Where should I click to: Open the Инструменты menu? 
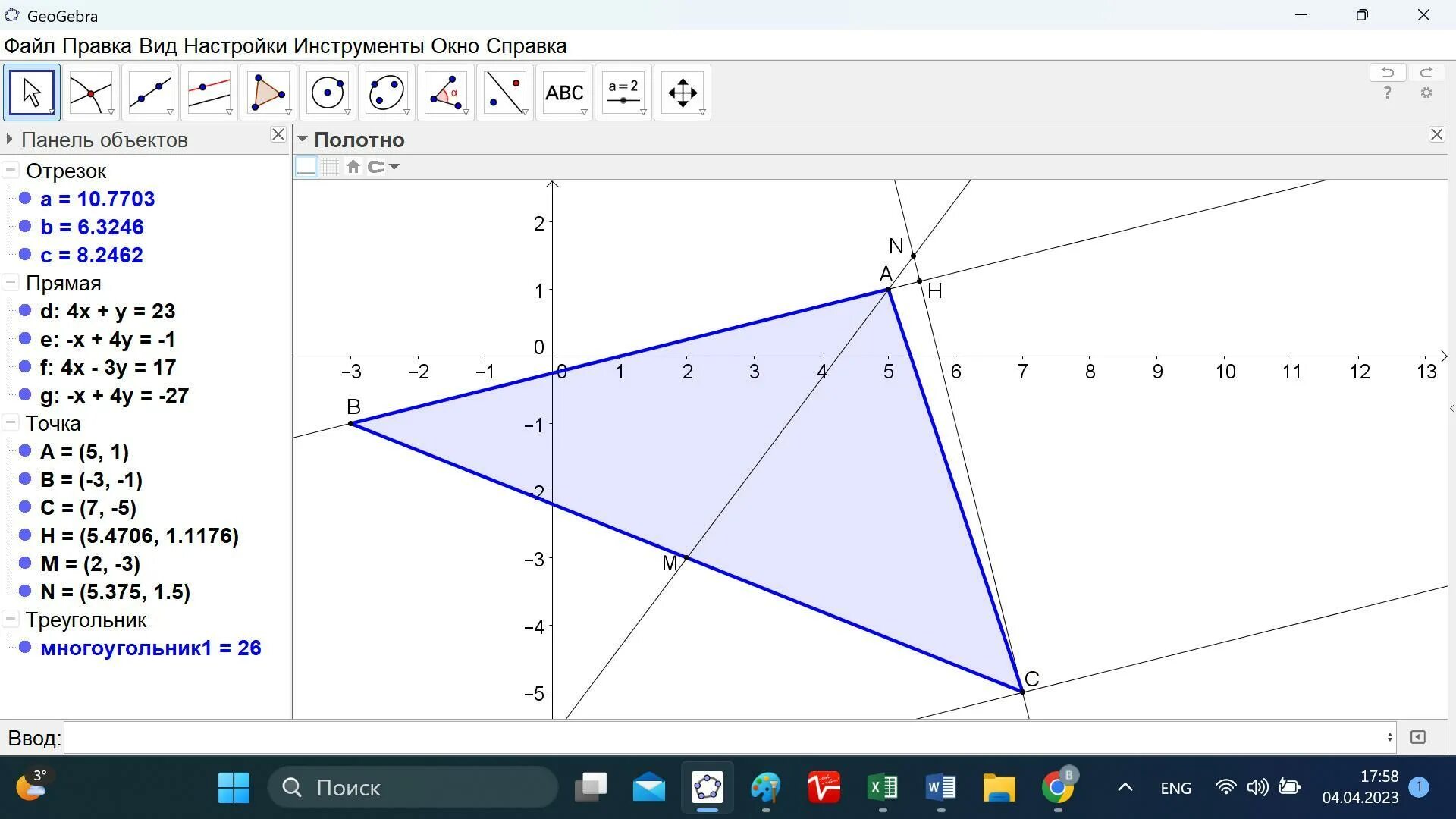coord(358,46)
